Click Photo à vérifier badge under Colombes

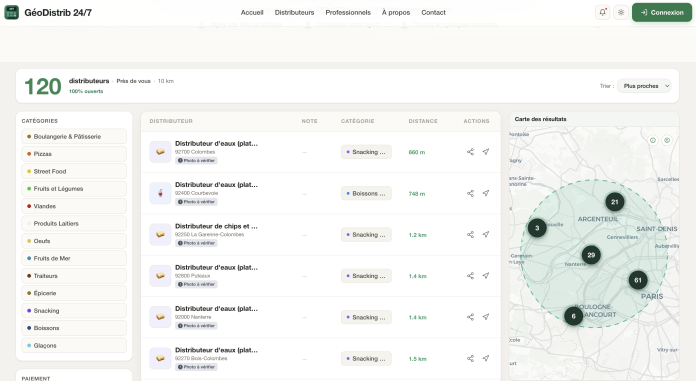196,160
